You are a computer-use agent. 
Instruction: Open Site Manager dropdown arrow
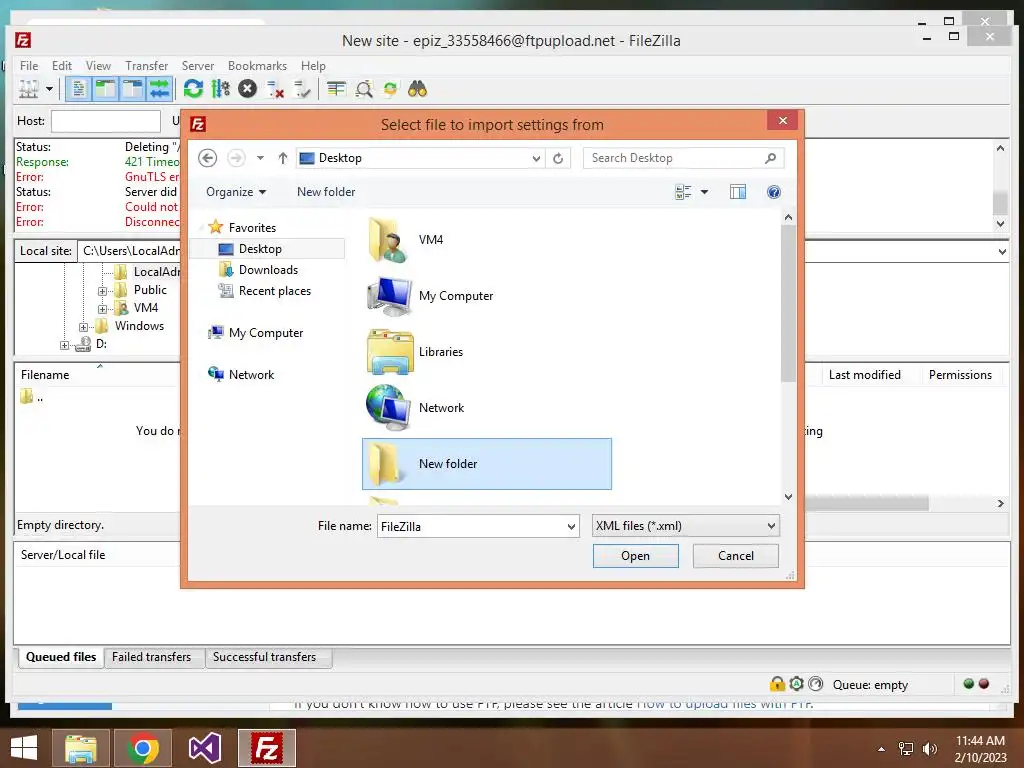click(49, 89)
